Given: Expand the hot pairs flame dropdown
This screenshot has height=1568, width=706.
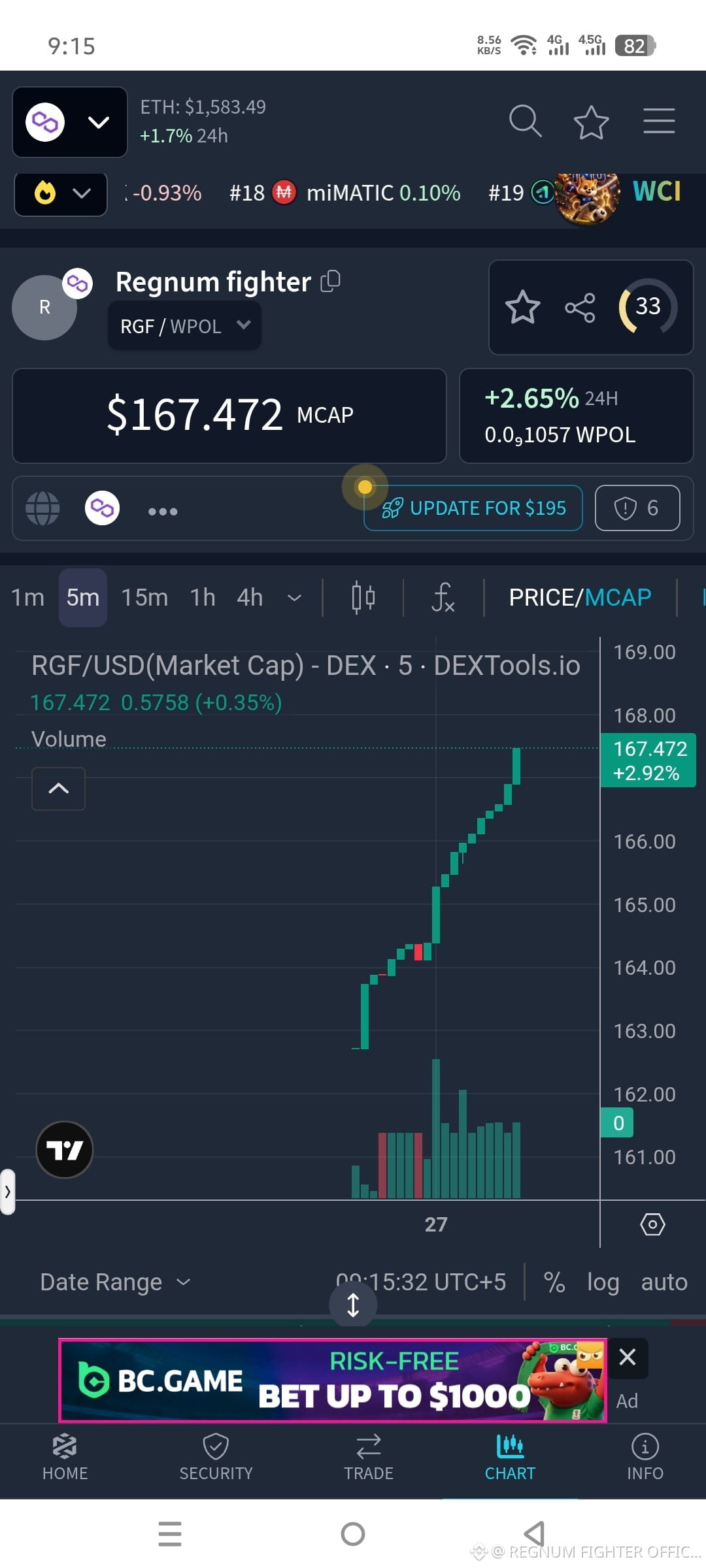Looking at the screenshot, I should [61, 193].
